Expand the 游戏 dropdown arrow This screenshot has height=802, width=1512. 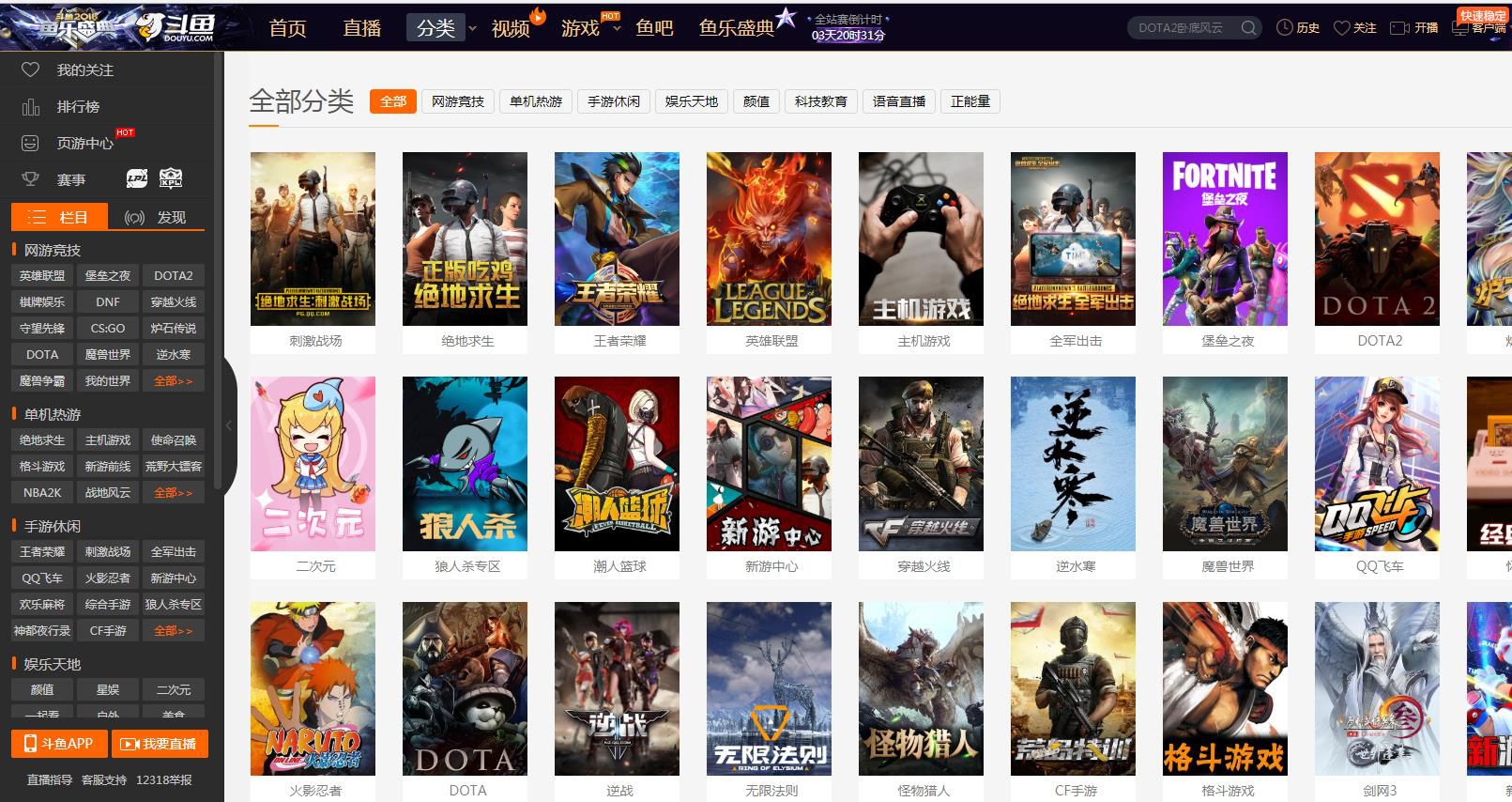(x=617, y=28)
